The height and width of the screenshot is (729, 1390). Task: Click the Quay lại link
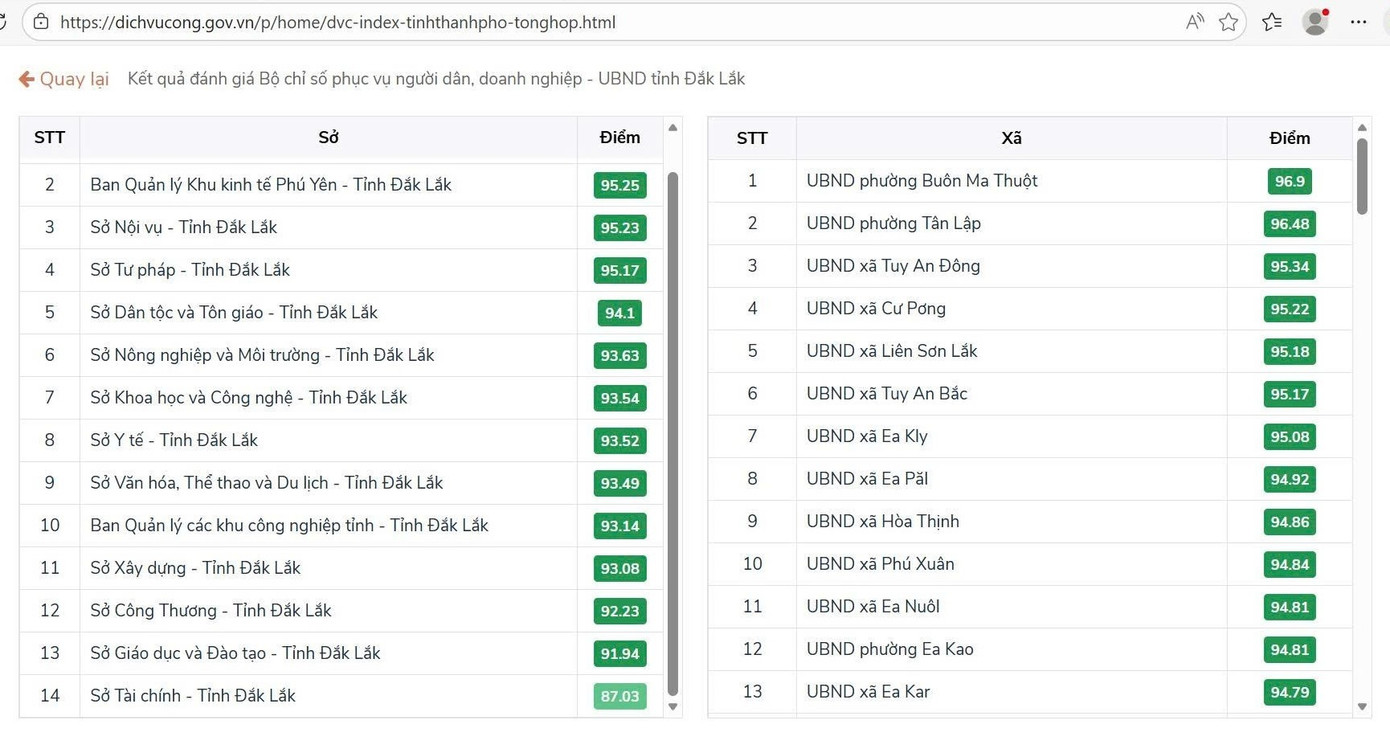click(x=73, y=79)
